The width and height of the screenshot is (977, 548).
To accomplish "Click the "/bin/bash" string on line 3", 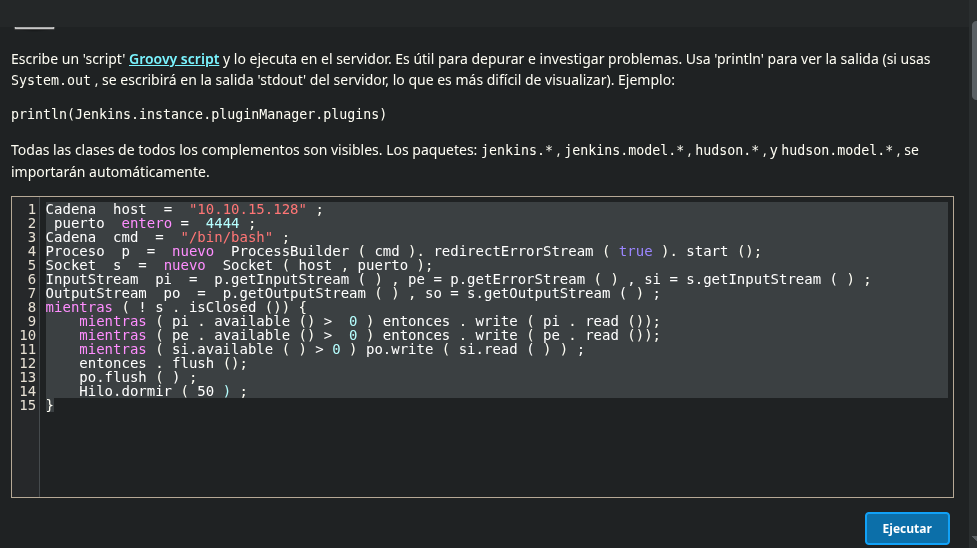I will tap(227, 238).
